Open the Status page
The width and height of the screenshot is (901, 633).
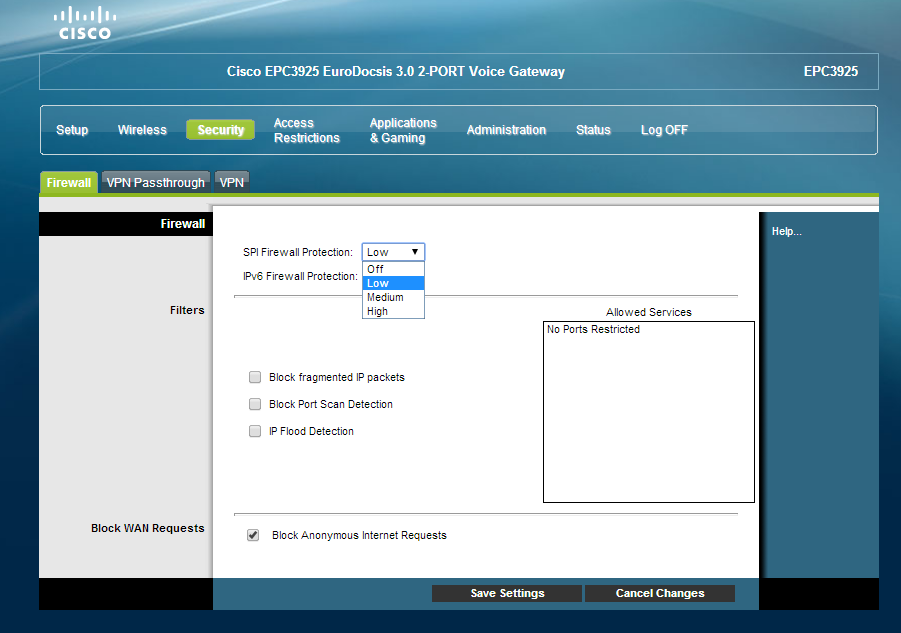(593, 130)
